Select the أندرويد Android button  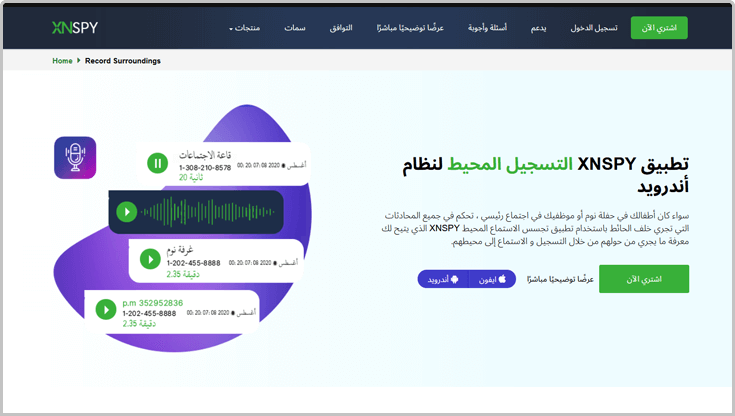443,279
